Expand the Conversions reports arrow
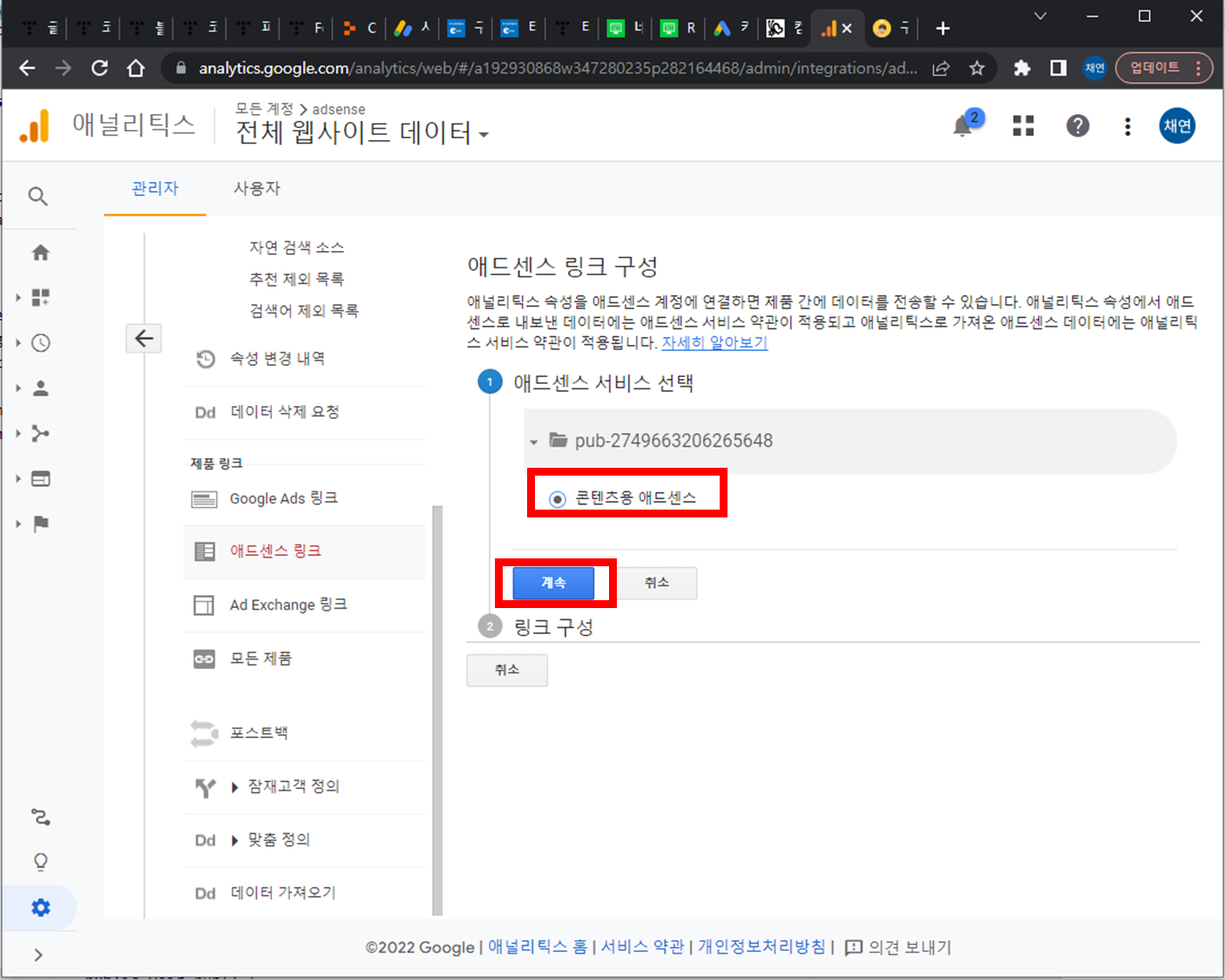 click(x=17, y=524)
